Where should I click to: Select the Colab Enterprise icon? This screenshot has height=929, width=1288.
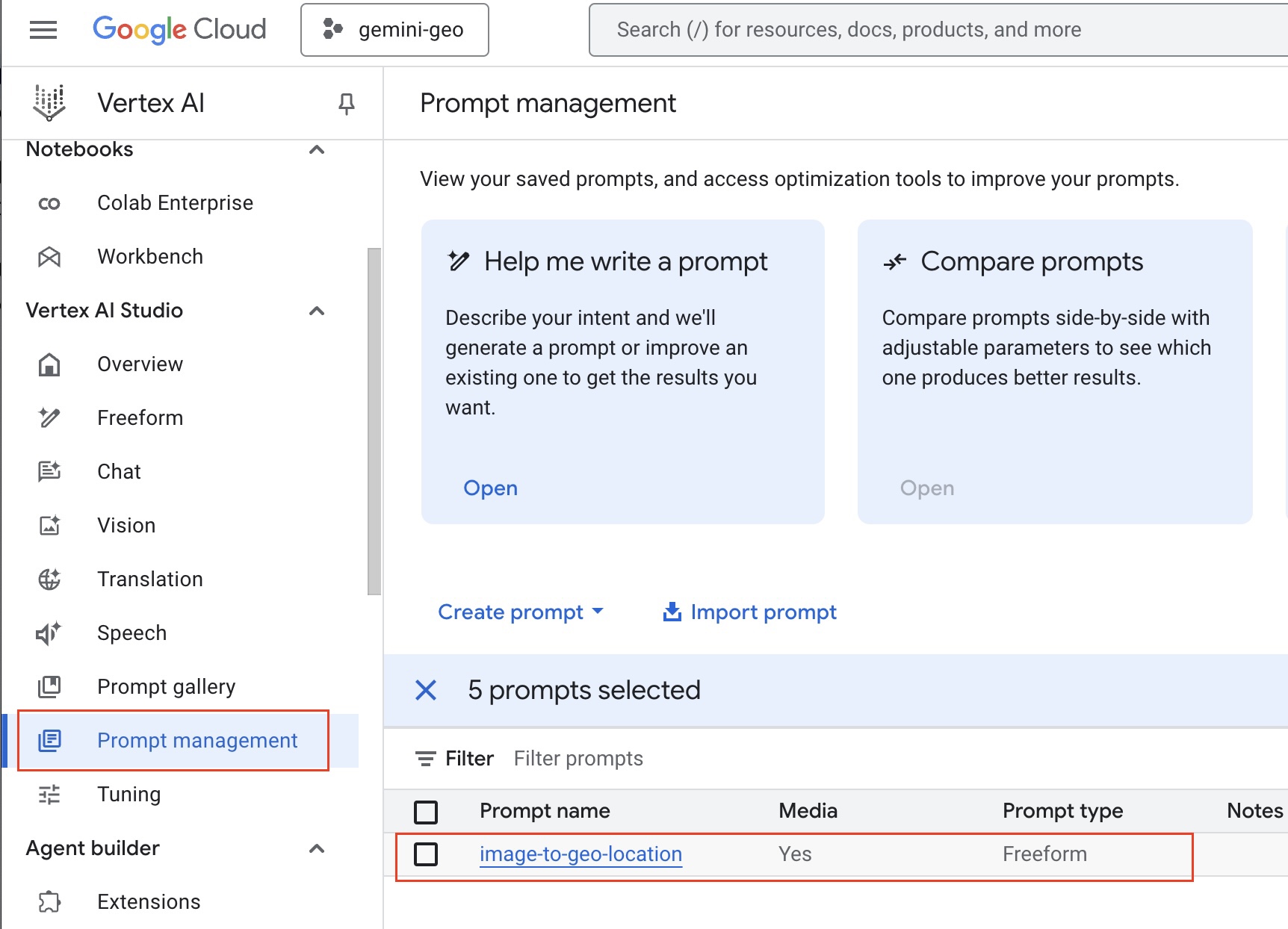pyautogui.click(x=49, y=202)
